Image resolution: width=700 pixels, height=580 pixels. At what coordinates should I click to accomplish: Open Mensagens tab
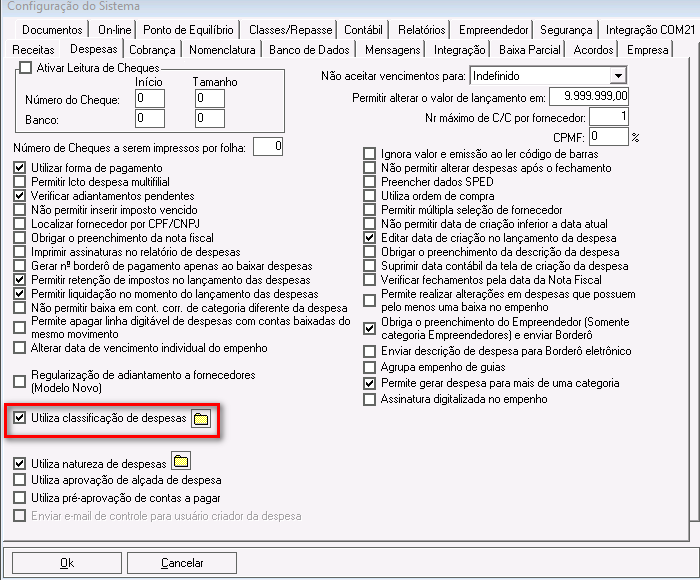pyautogui.click(x=392, y=50)
